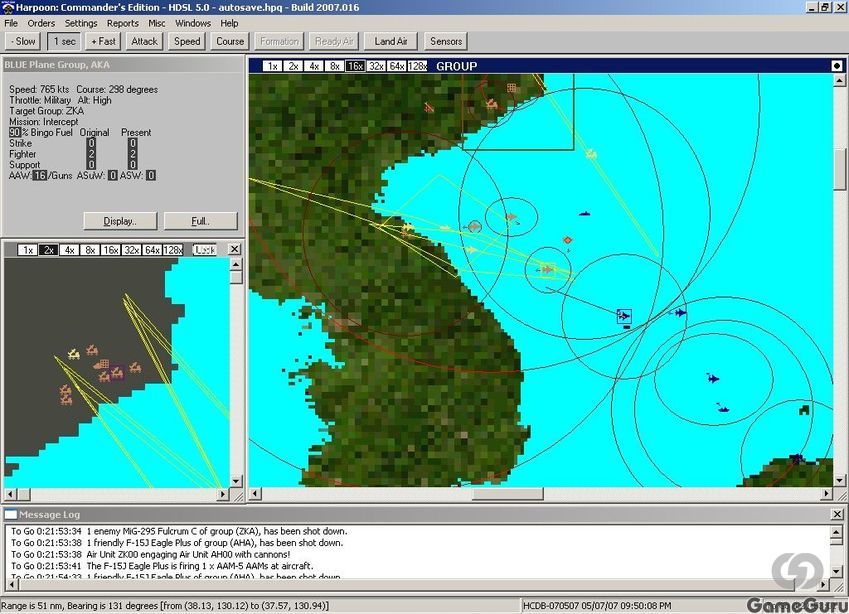Image resolution: width=849 pixels, height=614 pixels.
Task: Edit the 90 percent Bingo Fuel field
Action: tap(15, 132)
